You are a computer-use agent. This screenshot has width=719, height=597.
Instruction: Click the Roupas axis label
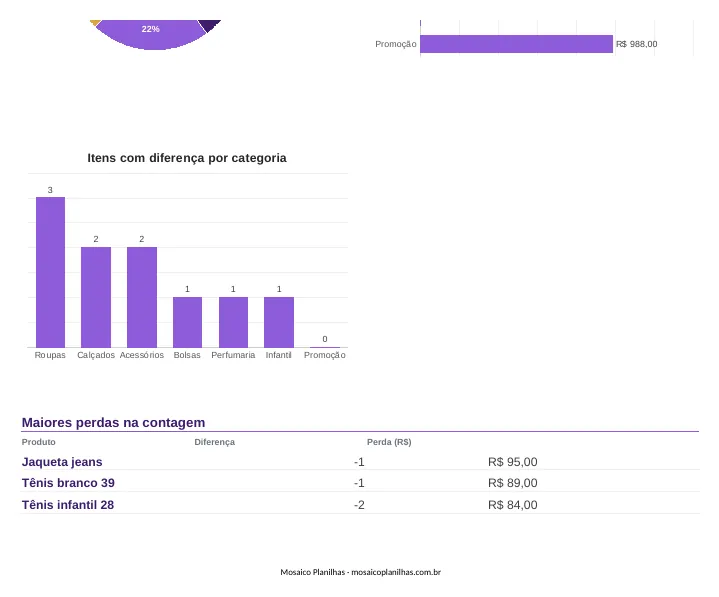click(x=50, y=355)
